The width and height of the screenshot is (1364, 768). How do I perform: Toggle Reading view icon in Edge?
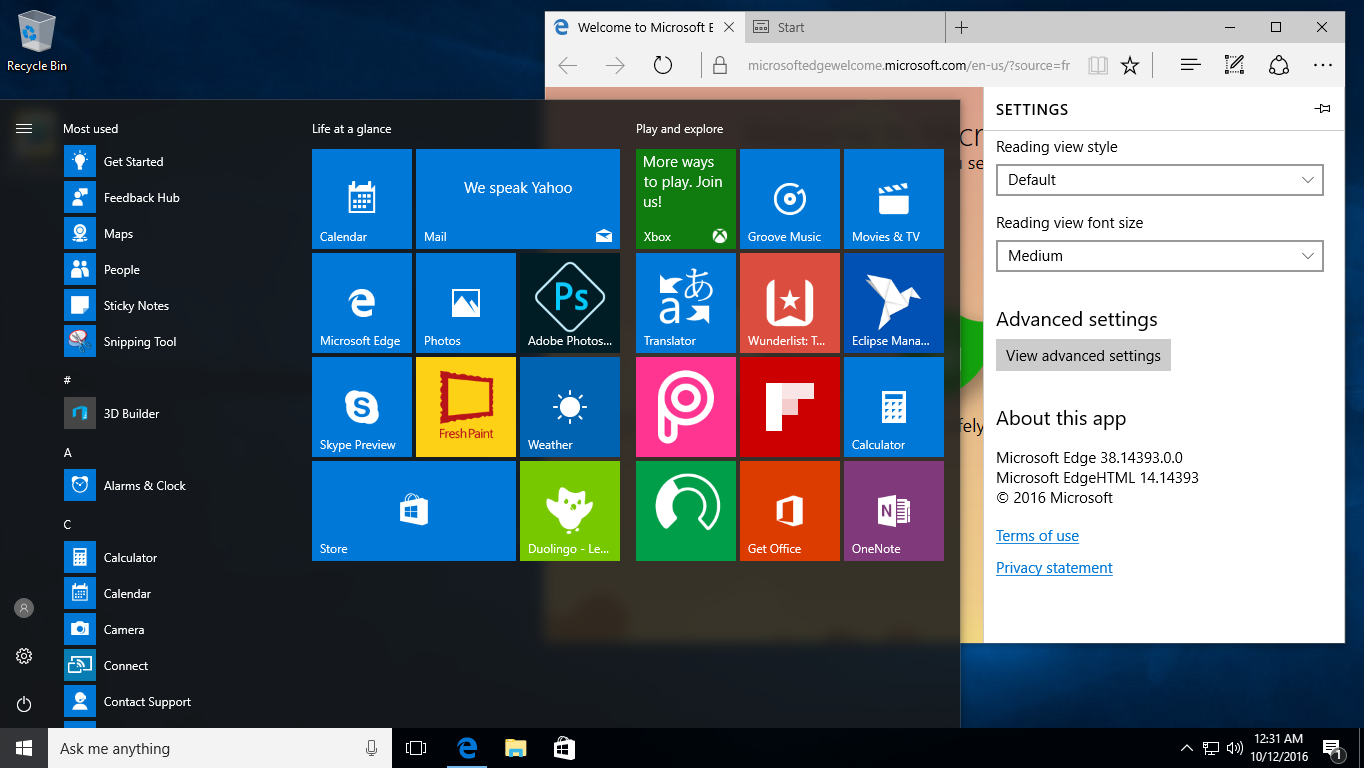pyautogui.click(x=1098, y=65)
